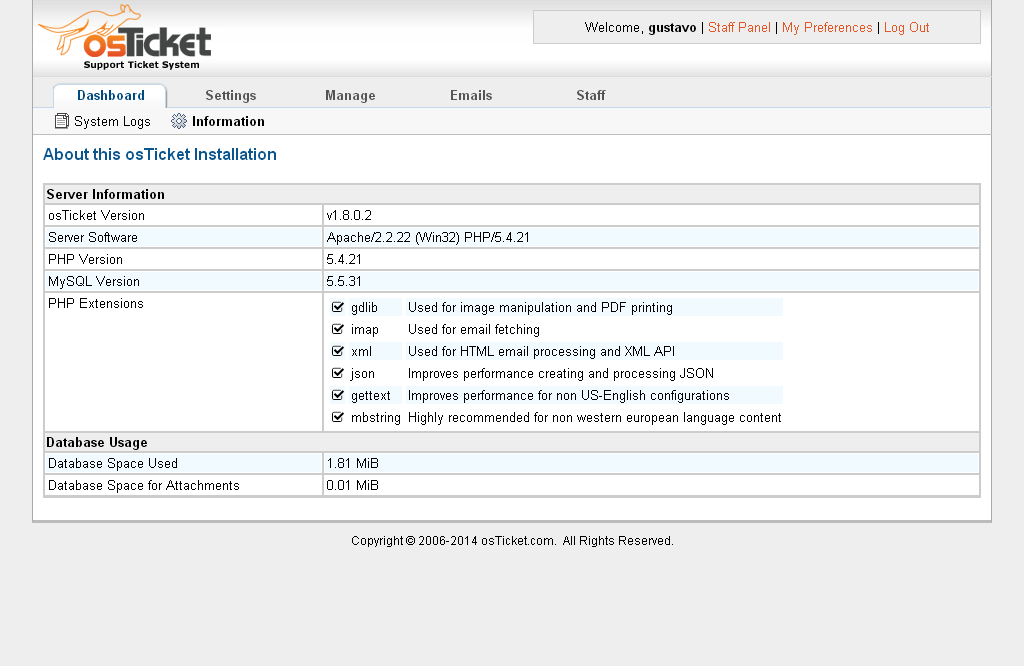Click the gdlib extension check mark

(x=338, y=307)
